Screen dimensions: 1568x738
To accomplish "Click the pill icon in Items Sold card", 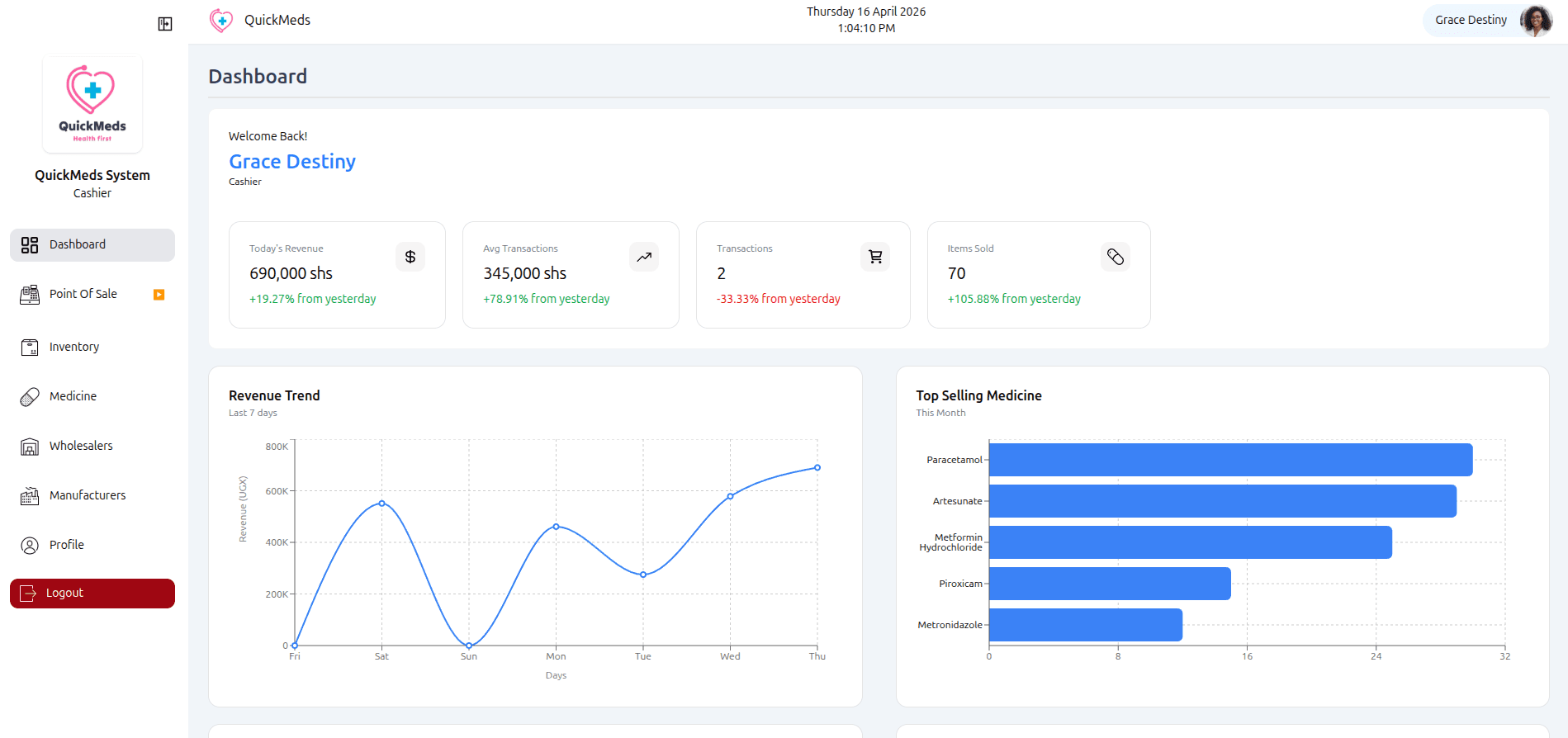I will click(x=1116, y=257).
